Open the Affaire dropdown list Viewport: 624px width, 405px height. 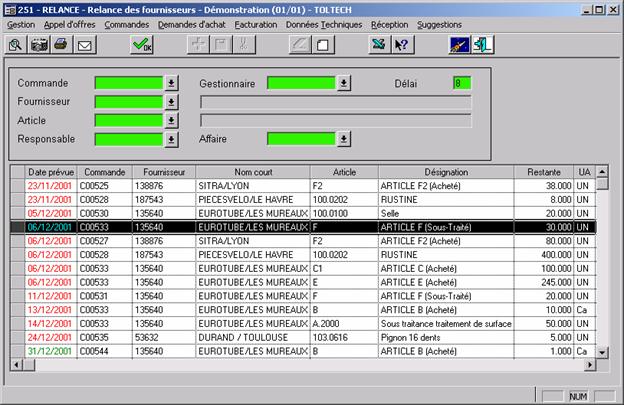pyautogui.click(x=344, y=139)
